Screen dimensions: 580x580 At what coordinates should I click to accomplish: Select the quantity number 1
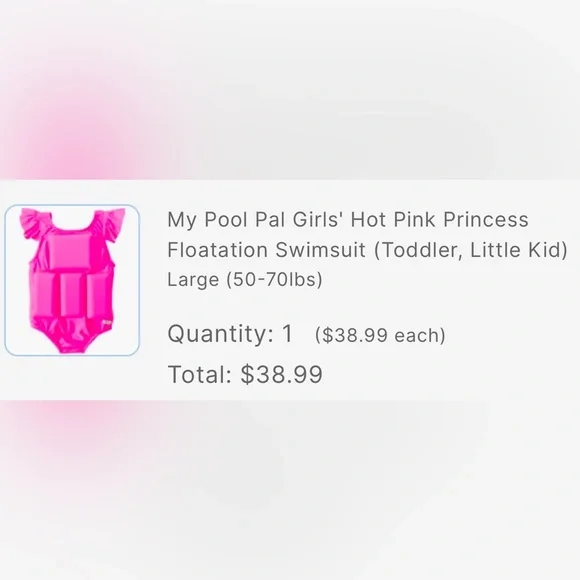[287, 333]
